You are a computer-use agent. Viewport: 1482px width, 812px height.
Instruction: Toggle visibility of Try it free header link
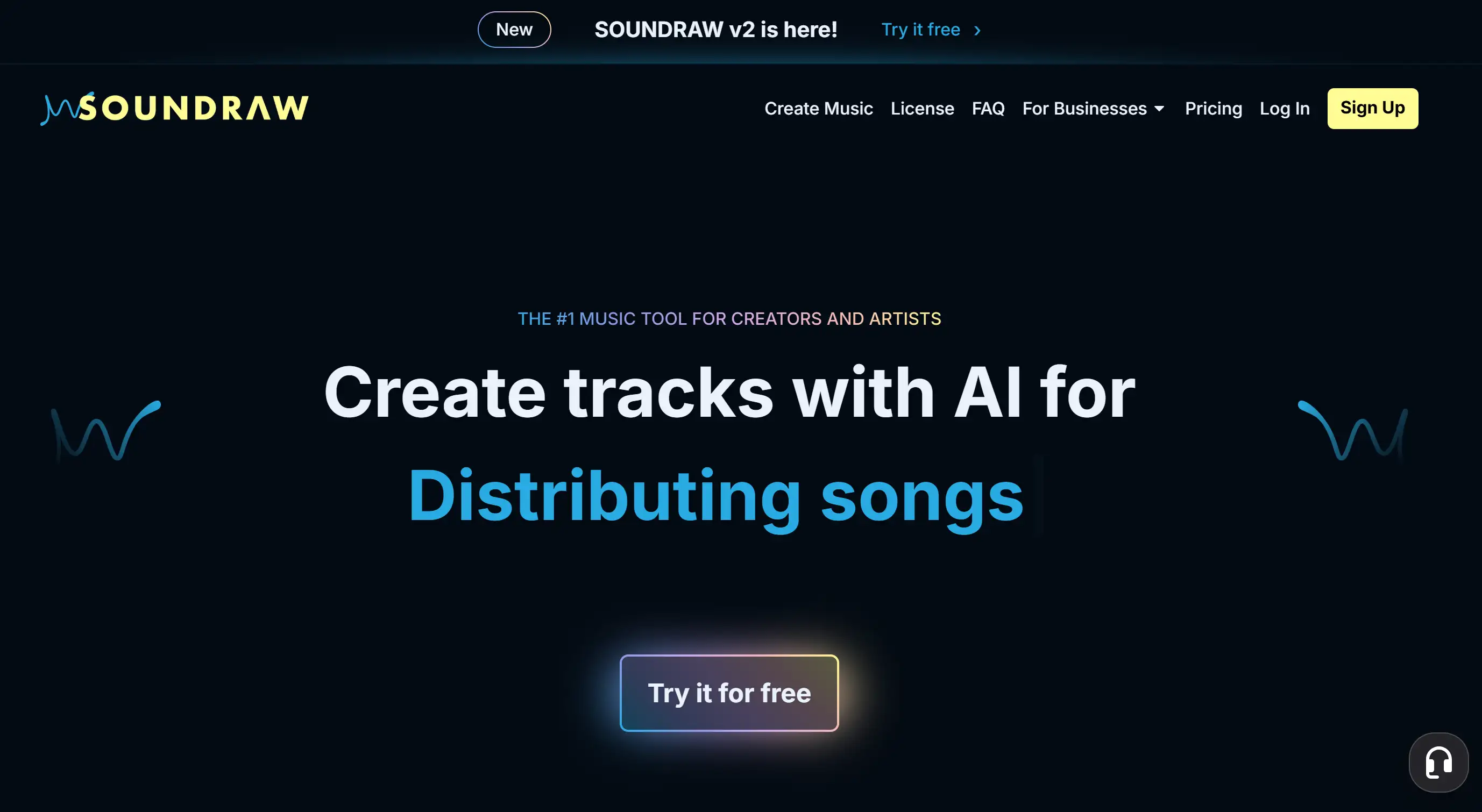click(x=920, y=29)
